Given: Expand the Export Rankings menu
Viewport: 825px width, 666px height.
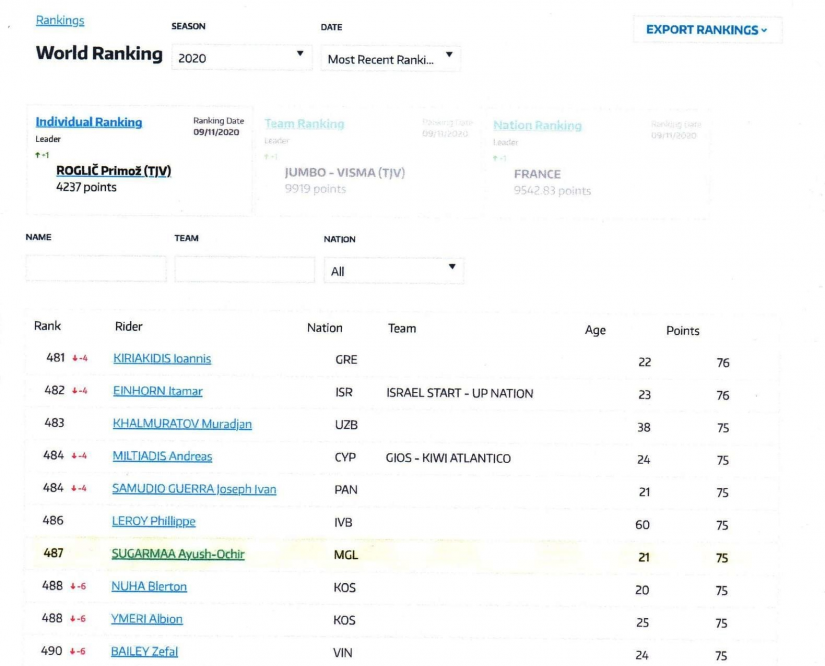Looking at the screenshot, I should tap(707, 30).
